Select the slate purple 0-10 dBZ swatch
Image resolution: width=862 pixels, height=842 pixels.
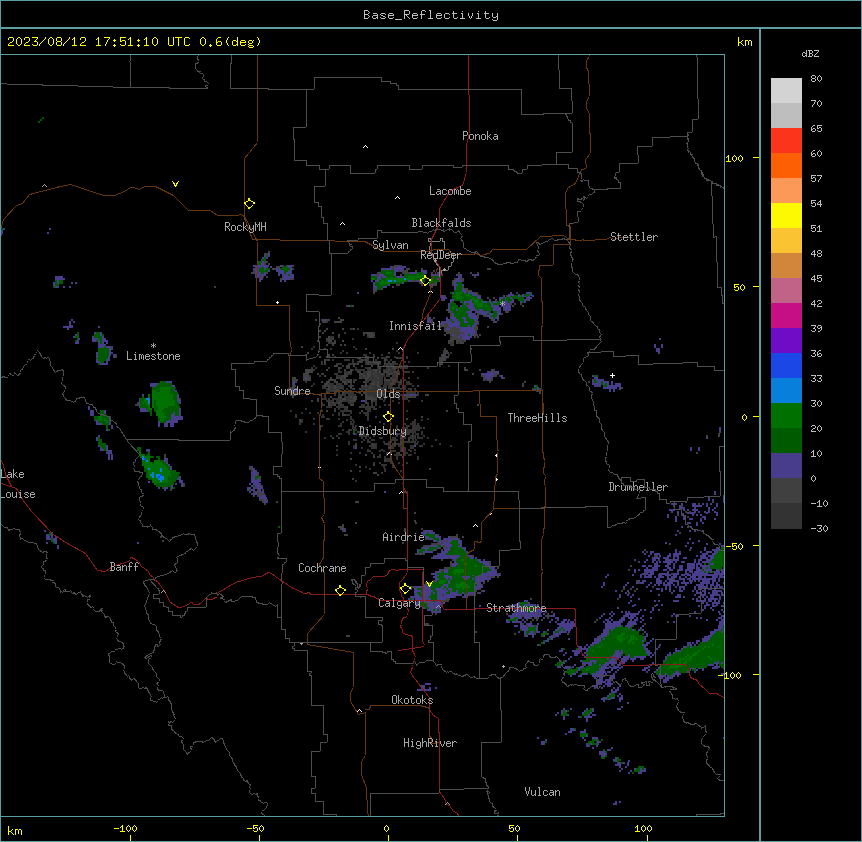[x=786, y=466]
